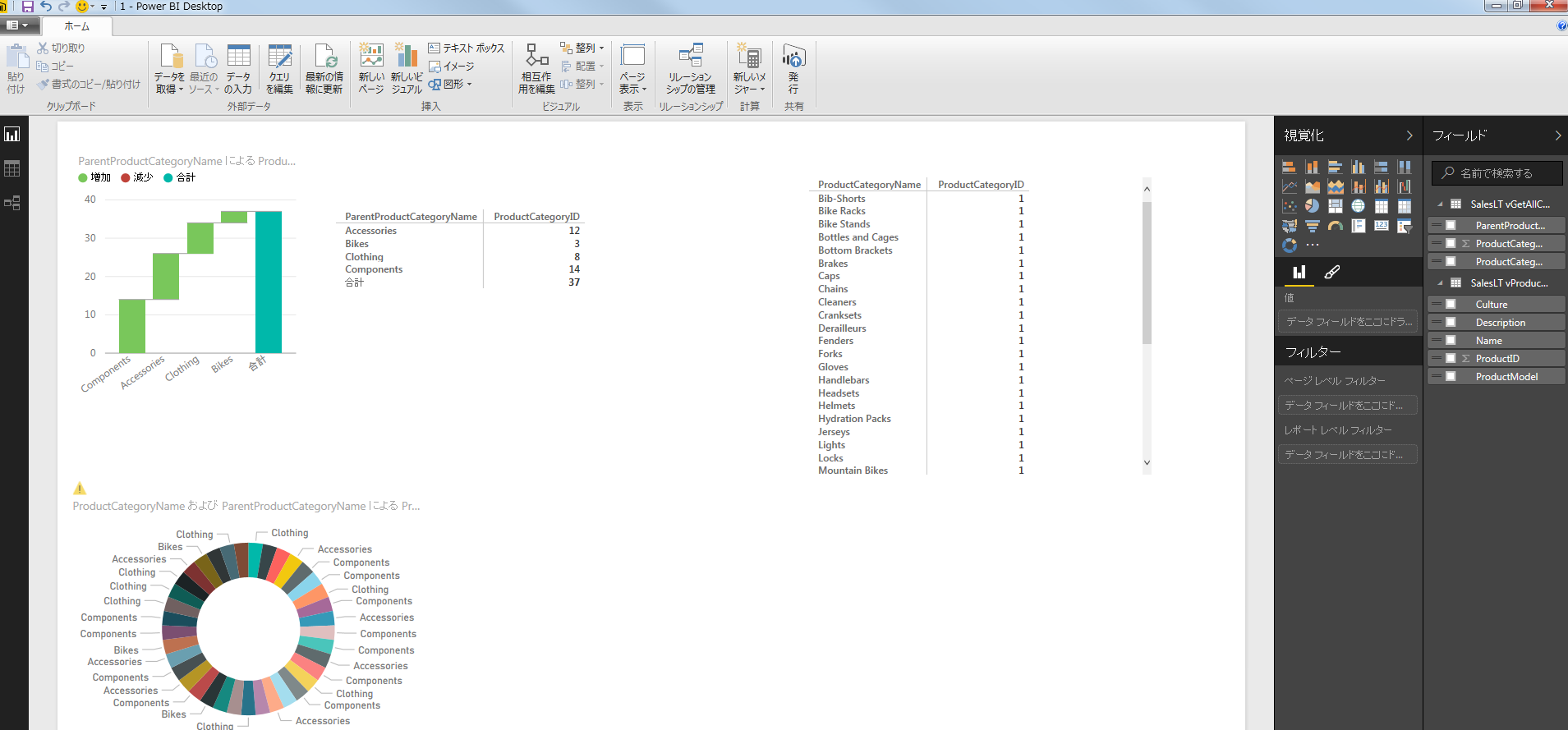Select the slicer visual icon

[1404, 226]
